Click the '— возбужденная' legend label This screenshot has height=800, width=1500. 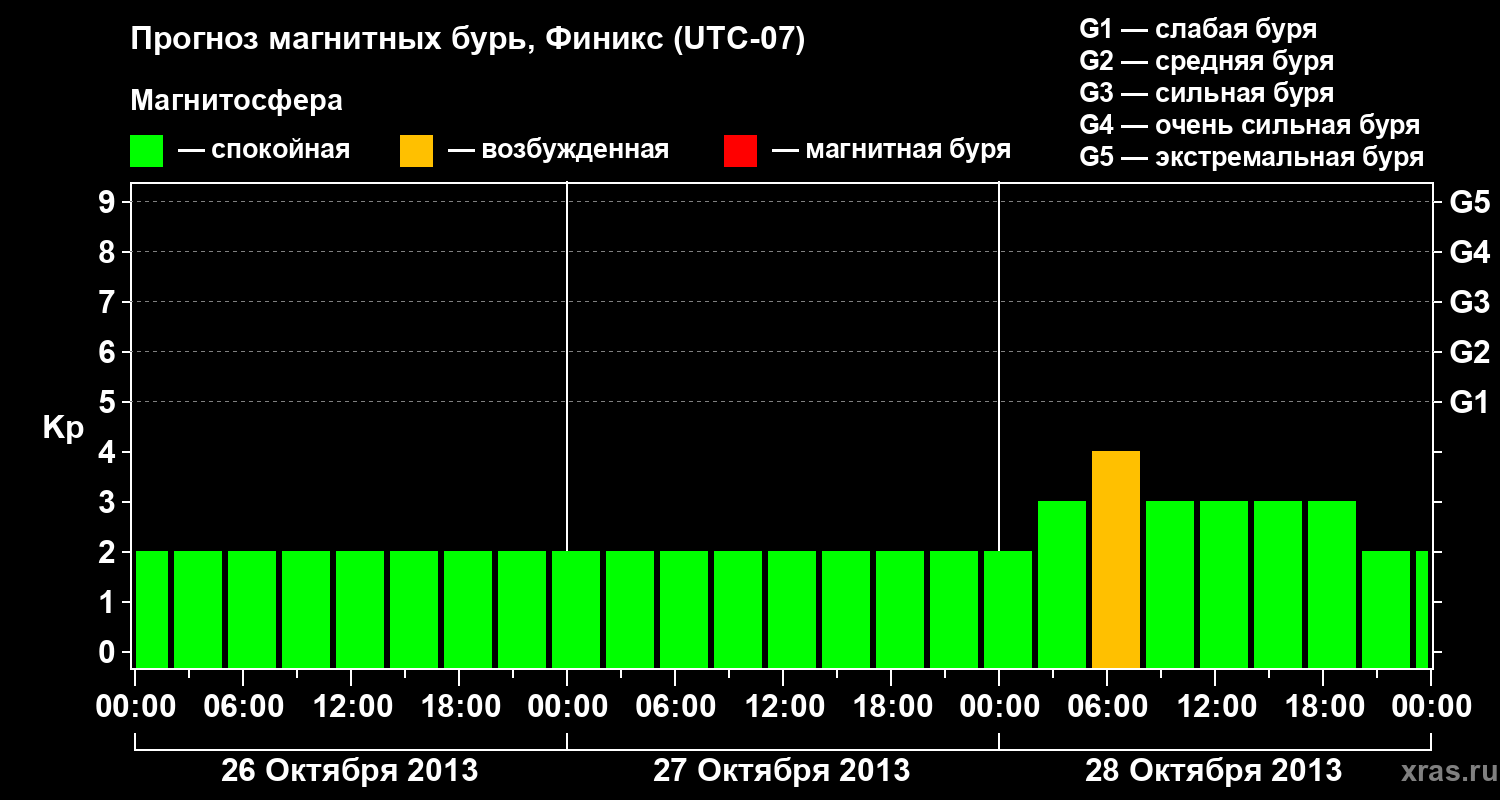click(x=558, y=150)
